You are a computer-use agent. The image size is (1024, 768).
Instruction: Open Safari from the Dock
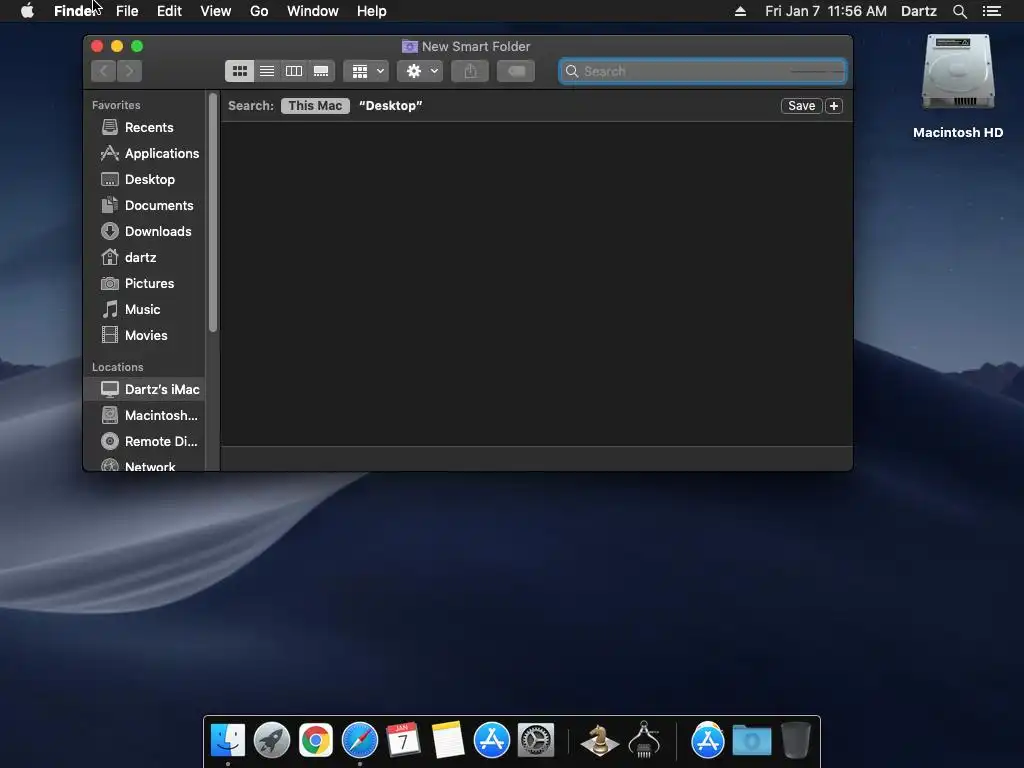tap(360, 741)
